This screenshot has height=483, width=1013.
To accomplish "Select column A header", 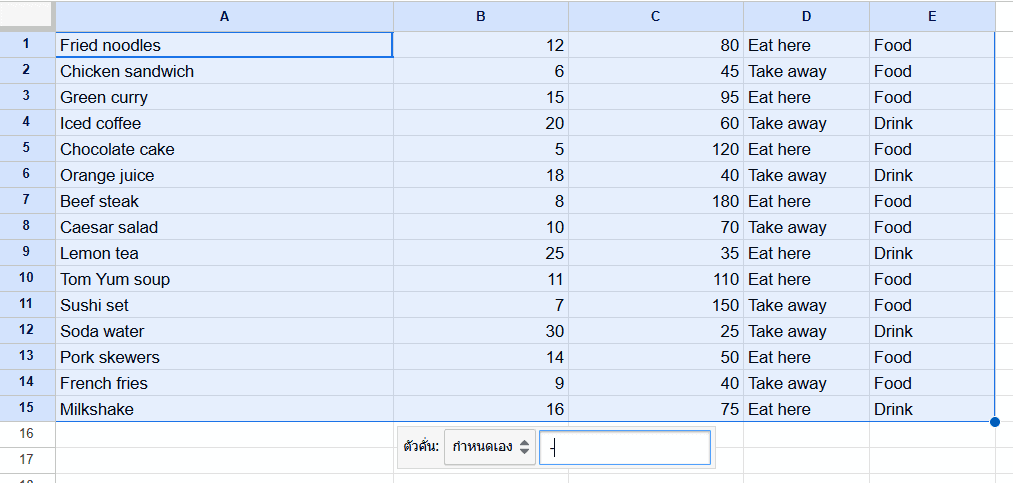I will click(224, 16).
